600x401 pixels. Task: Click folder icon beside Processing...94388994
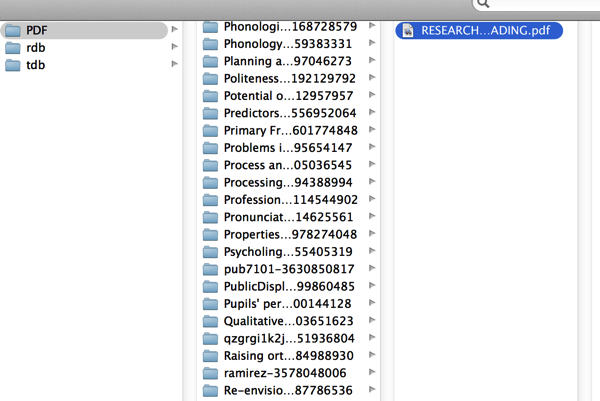[210, 183]
